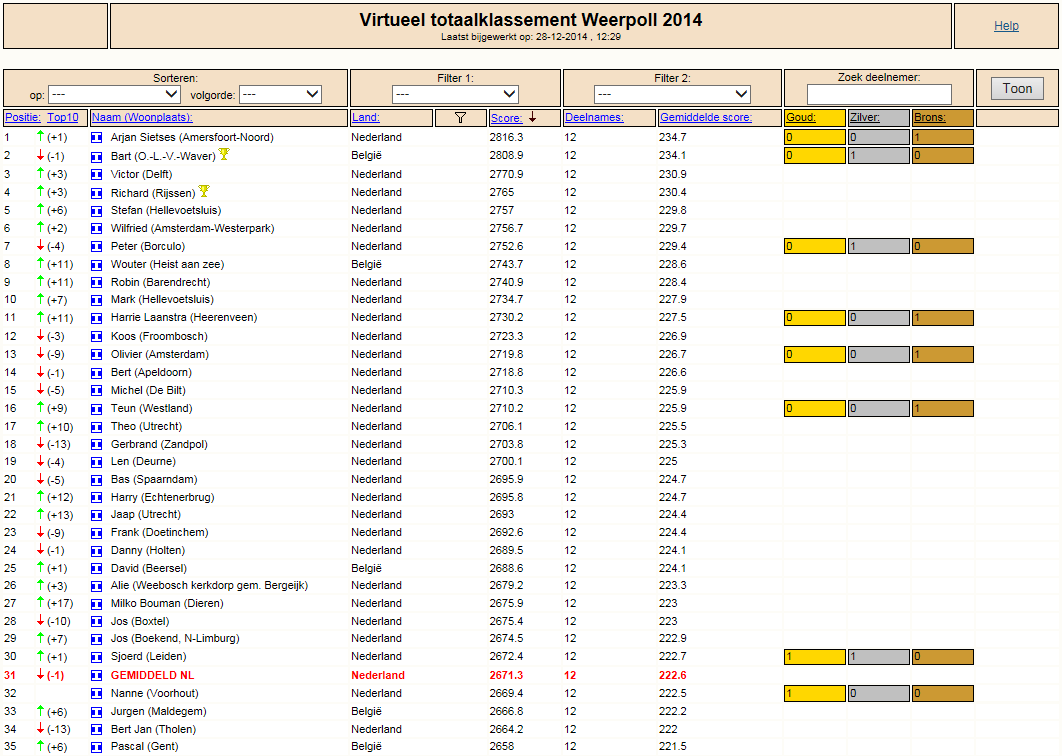The height and width of the screenshot is (756, 1062).
Task: Open the Help link
Action: (1006, 26)
